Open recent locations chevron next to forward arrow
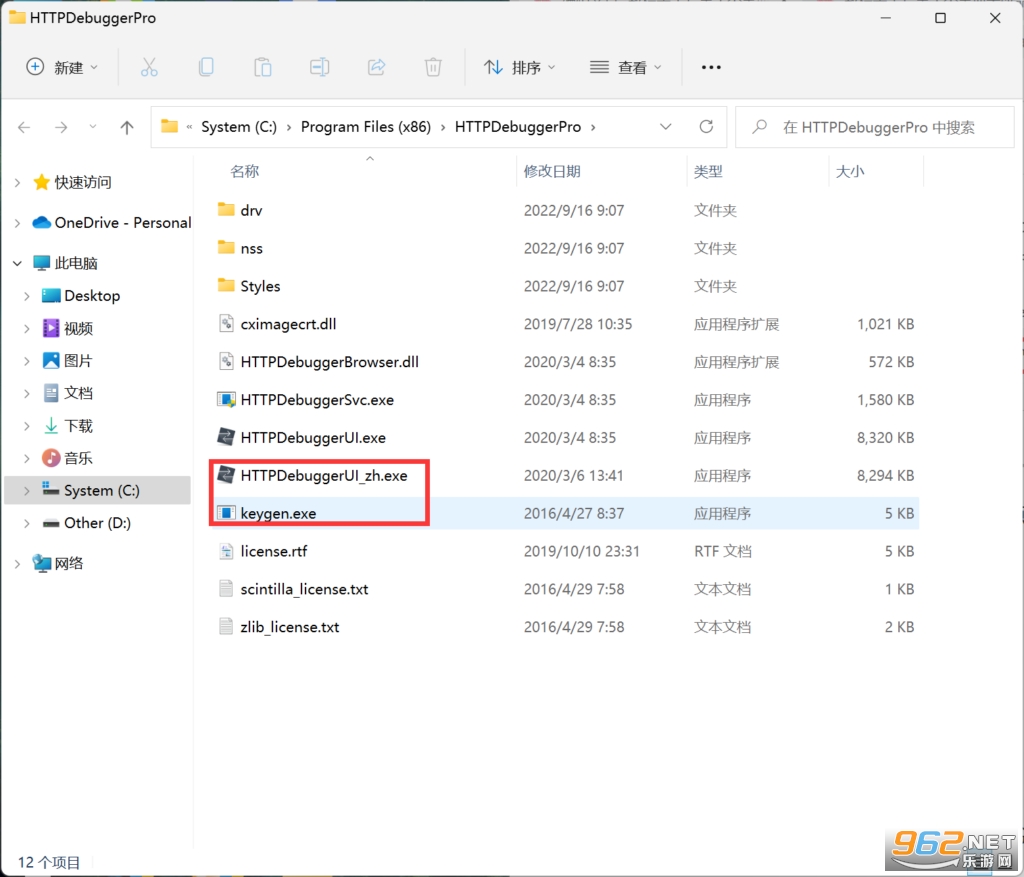 point(93,127)
